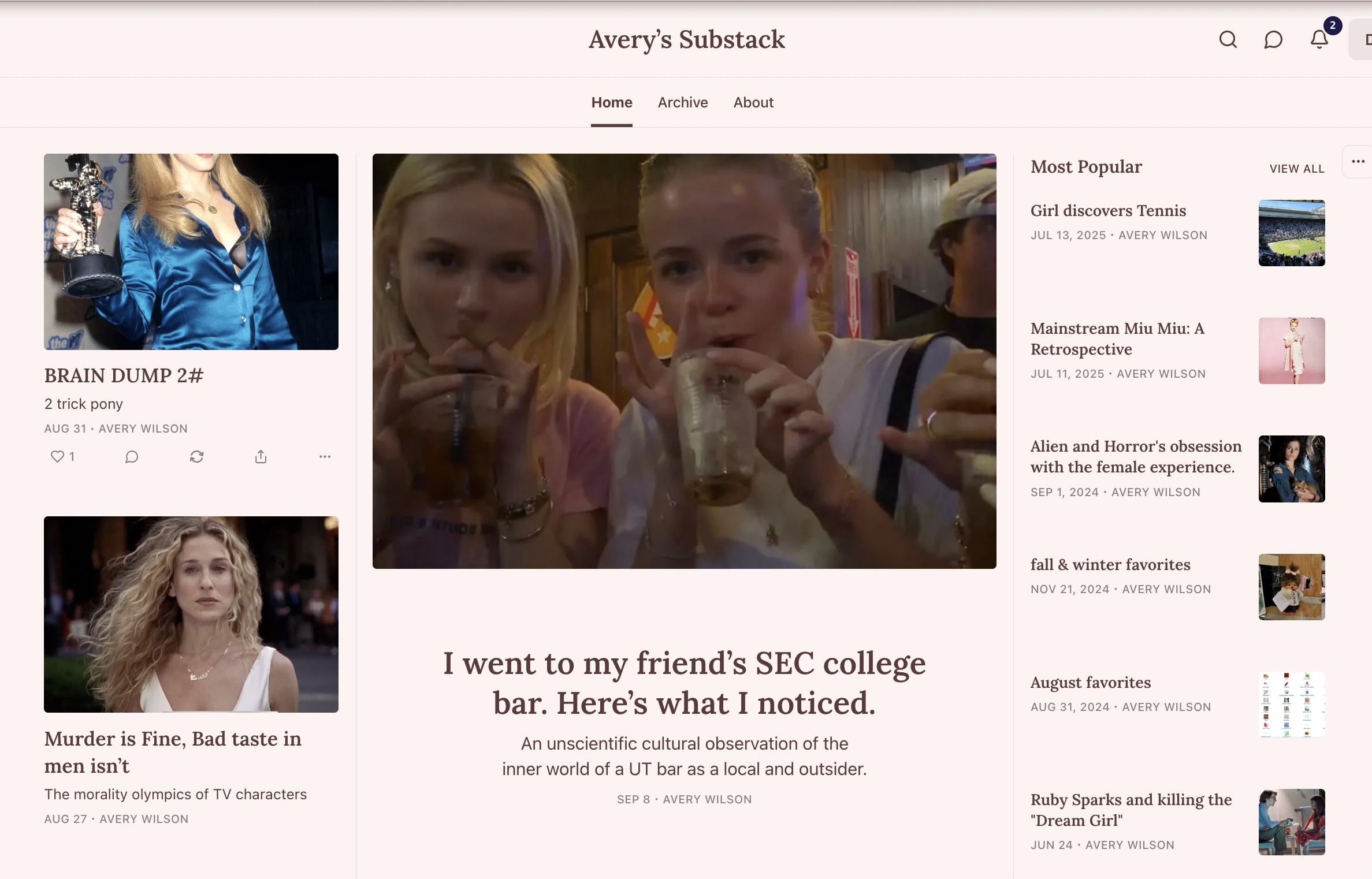
Task: Share the BRAIN DUMP 2# post
Action: tap(261, 457)
